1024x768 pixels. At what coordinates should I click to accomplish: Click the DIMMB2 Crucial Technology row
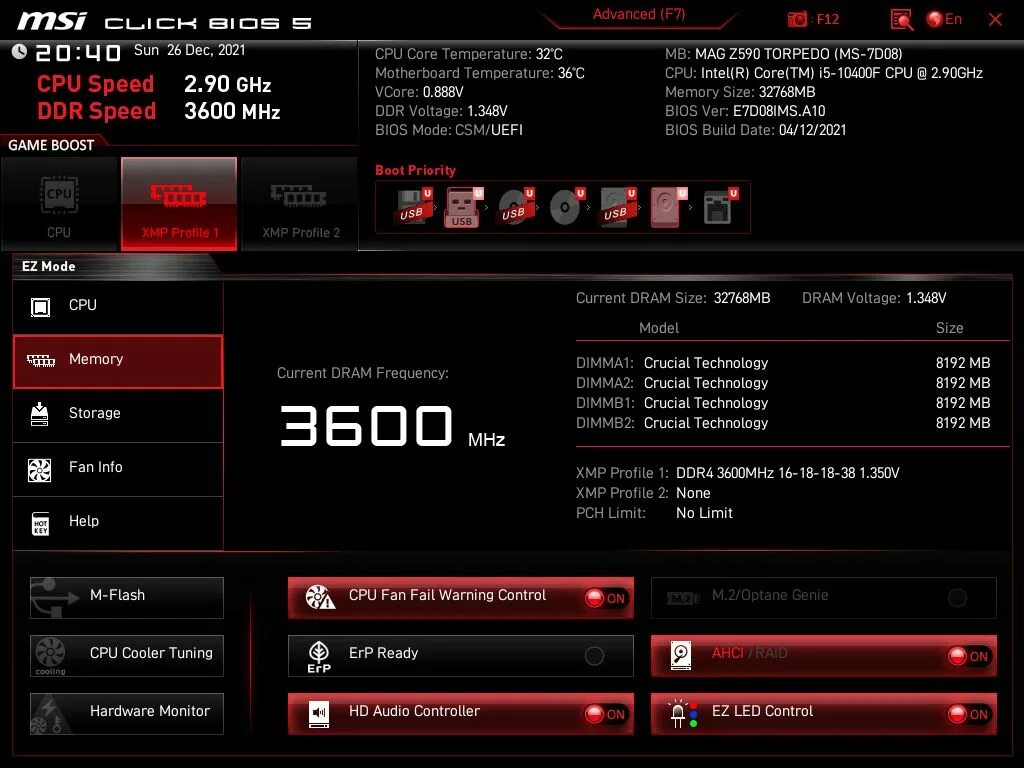(x=783, y=424)
